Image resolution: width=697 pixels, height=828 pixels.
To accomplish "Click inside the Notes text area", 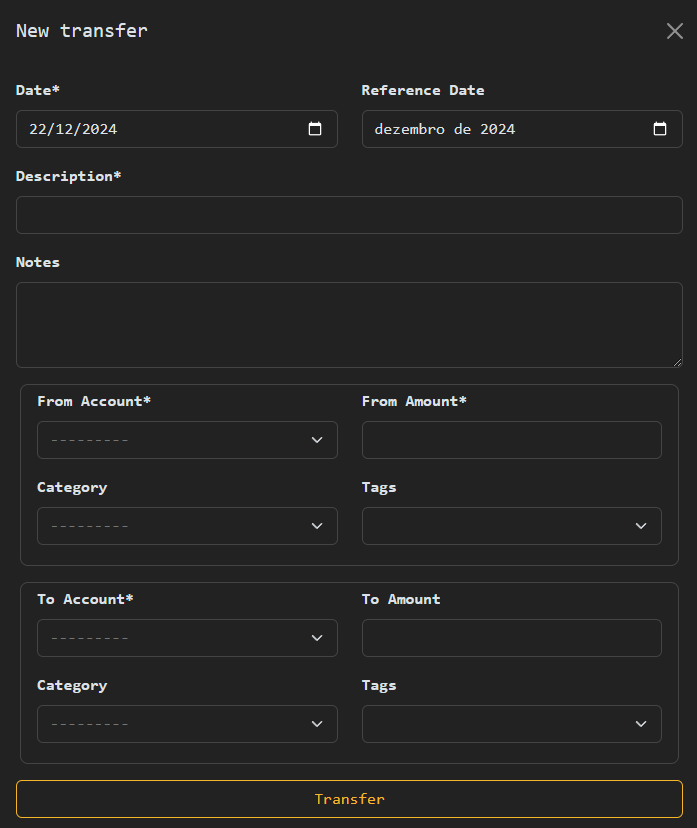I will click(x=349, y=324).
